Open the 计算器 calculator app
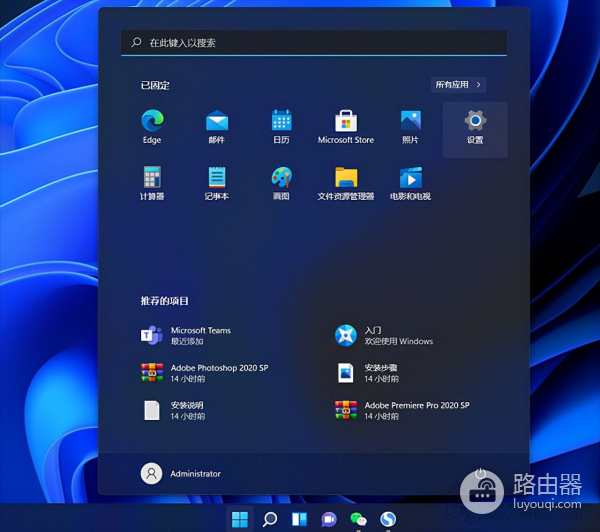The image size is (600, 532). (152, 183)
